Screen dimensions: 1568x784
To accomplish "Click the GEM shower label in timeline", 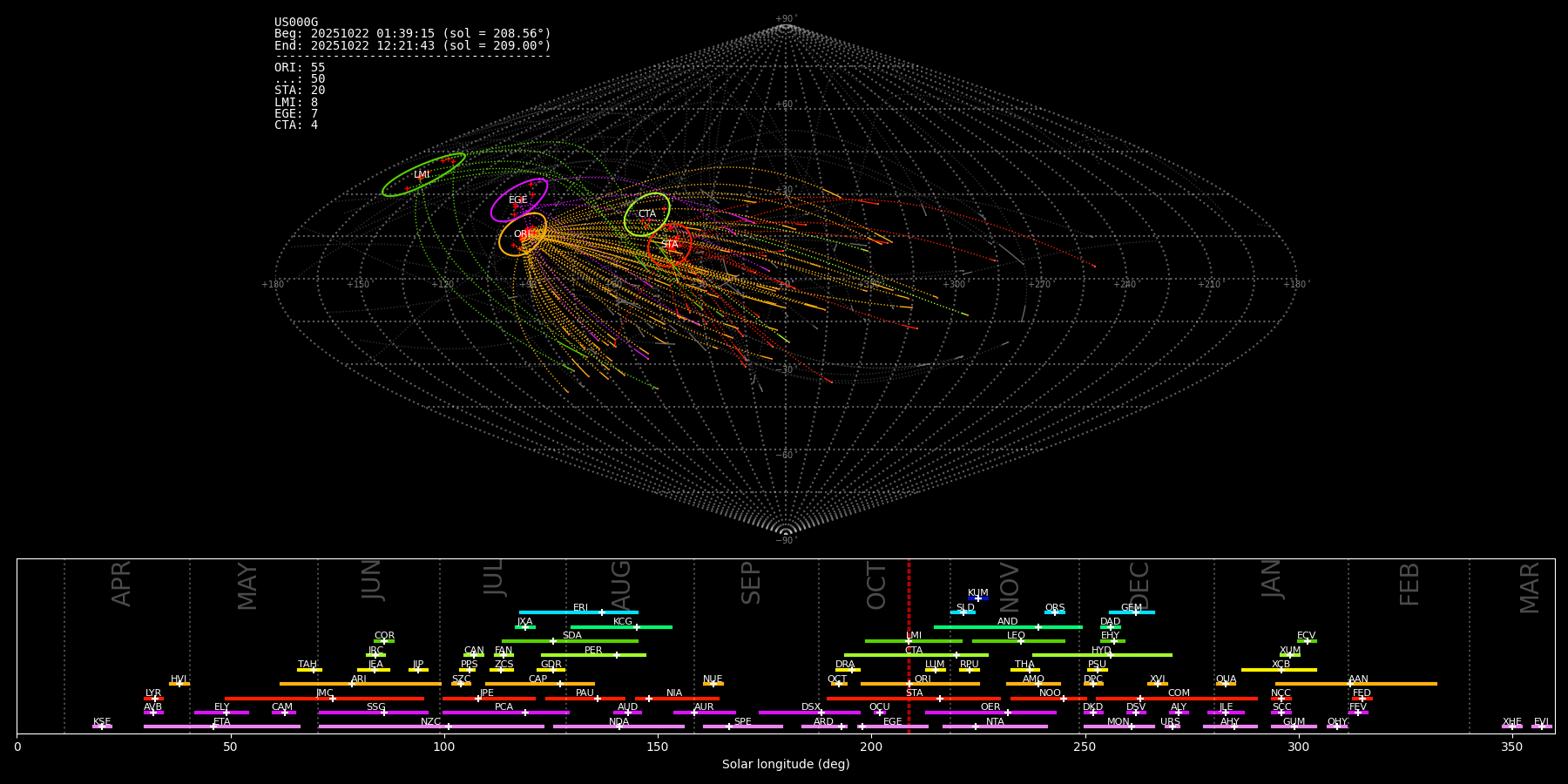I will [1132, 608].
